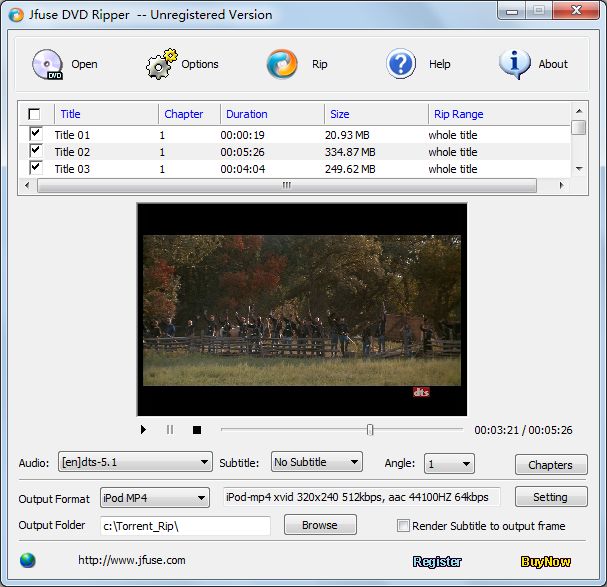Open the Options gear icon
This screenshot has width=607, height=587.
click(x=162, y=64)
